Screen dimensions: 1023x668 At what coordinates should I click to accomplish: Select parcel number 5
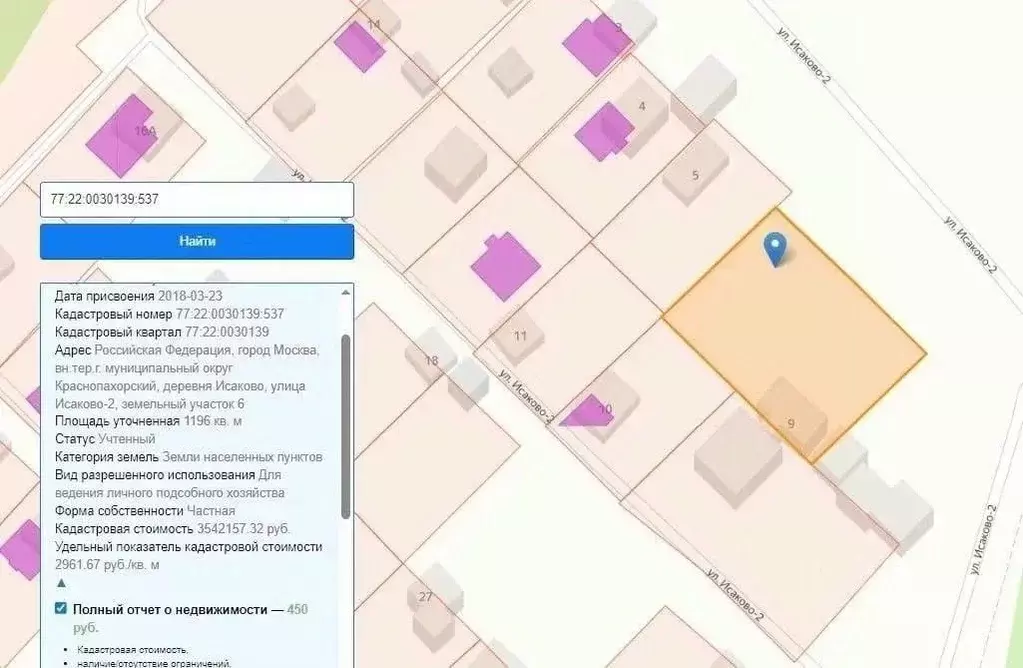click(695, 176)
